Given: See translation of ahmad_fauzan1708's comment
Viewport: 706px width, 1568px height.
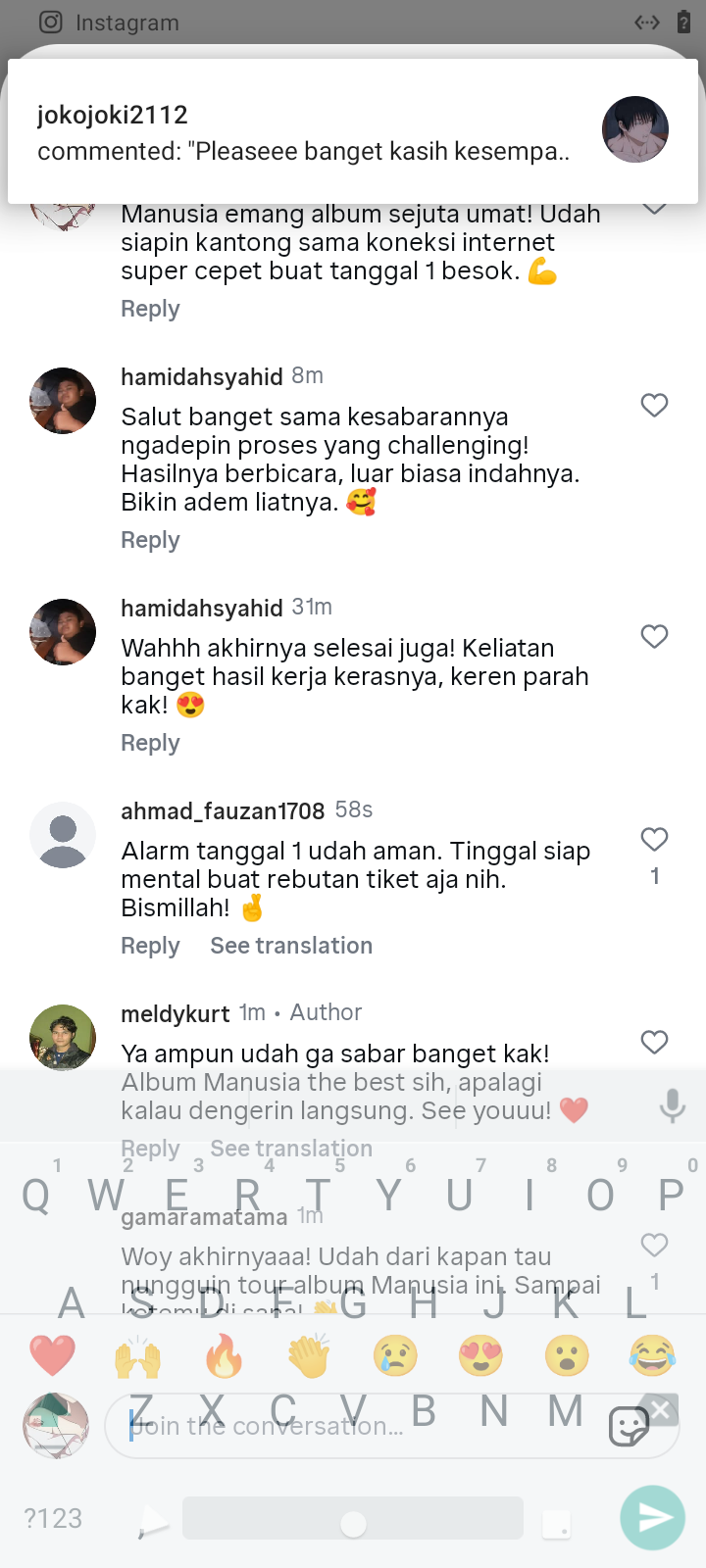Looking at the screenshot, I should pyautogui.click(x=291, y=946).
